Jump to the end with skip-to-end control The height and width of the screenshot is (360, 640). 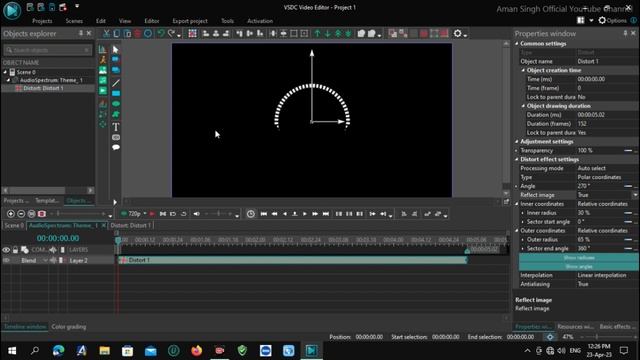coord(326,213)
